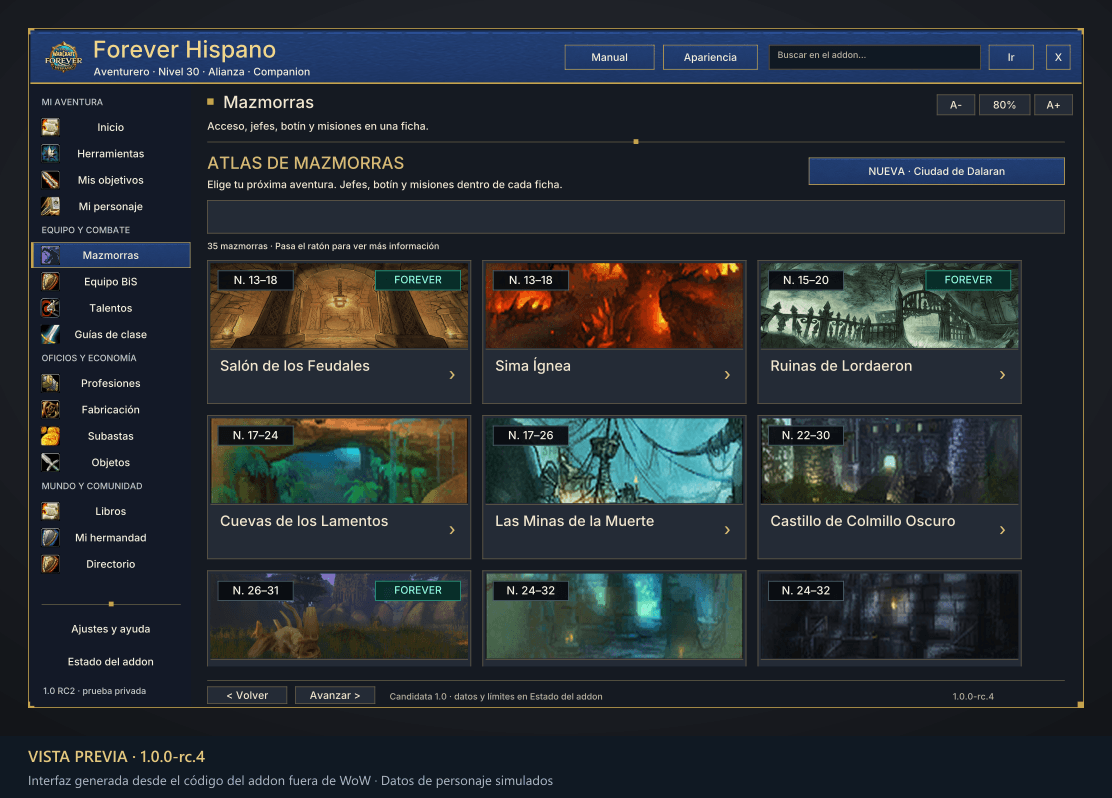Viewport: 1112px width, 798px height.
Task: Close the addon with X button
Action: pos(1058,57)
